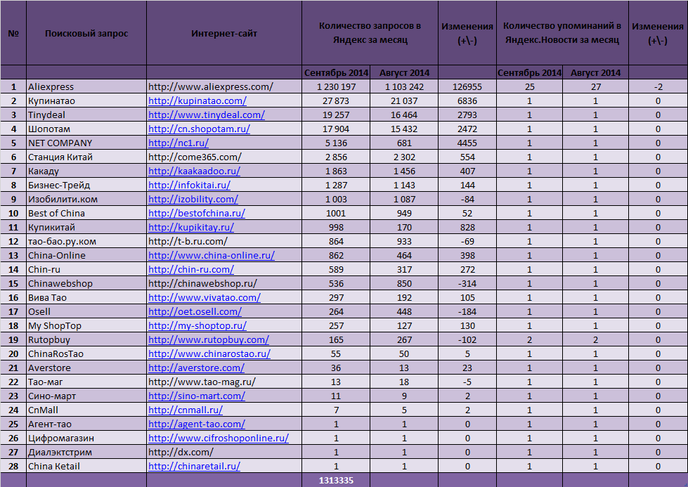Select the 1 103 242 value cell
688x487 pixels.
pyautogui.click(x=404, y=87)
